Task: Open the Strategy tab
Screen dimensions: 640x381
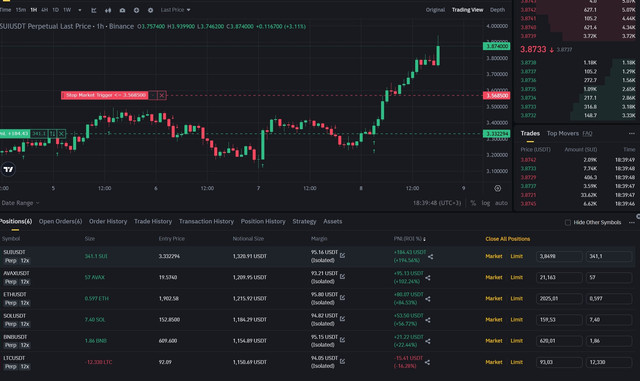Action: [x=304, y=221]
